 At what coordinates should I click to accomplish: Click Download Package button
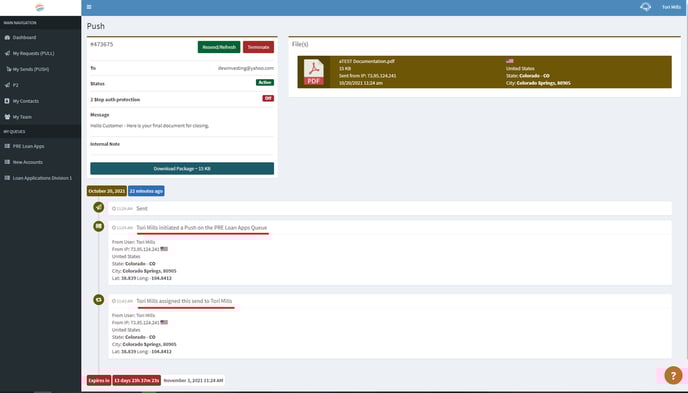(182, 168)
